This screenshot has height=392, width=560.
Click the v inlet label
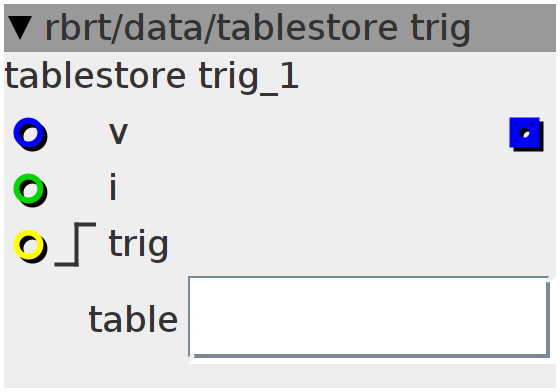click(x=118, y=134)
